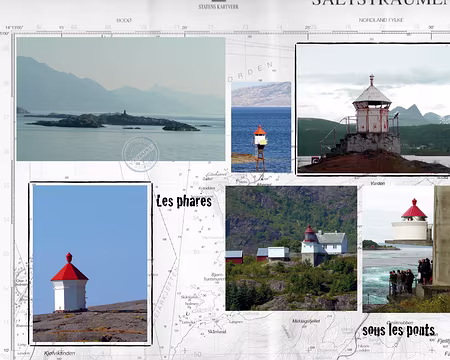Click the 'STATENS KARTVERK' header text
Screen dimensions: 450x360
point(219,6)
